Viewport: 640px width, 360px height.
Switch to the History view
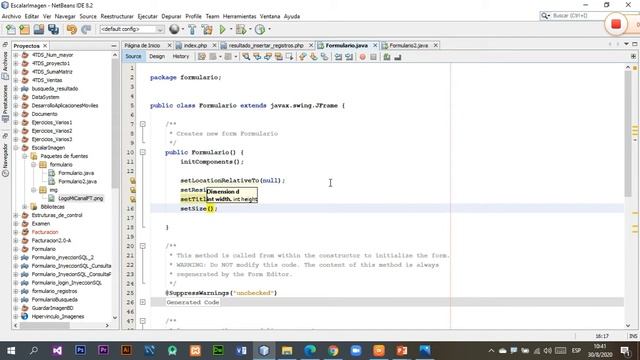tap(180, 56)
